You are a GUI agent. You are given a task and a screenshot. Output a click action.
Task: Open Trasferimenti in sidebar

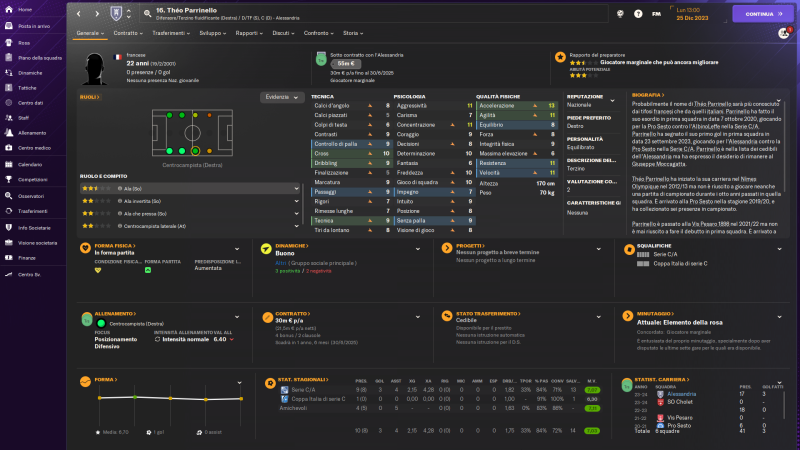click(x=32, y=211)
